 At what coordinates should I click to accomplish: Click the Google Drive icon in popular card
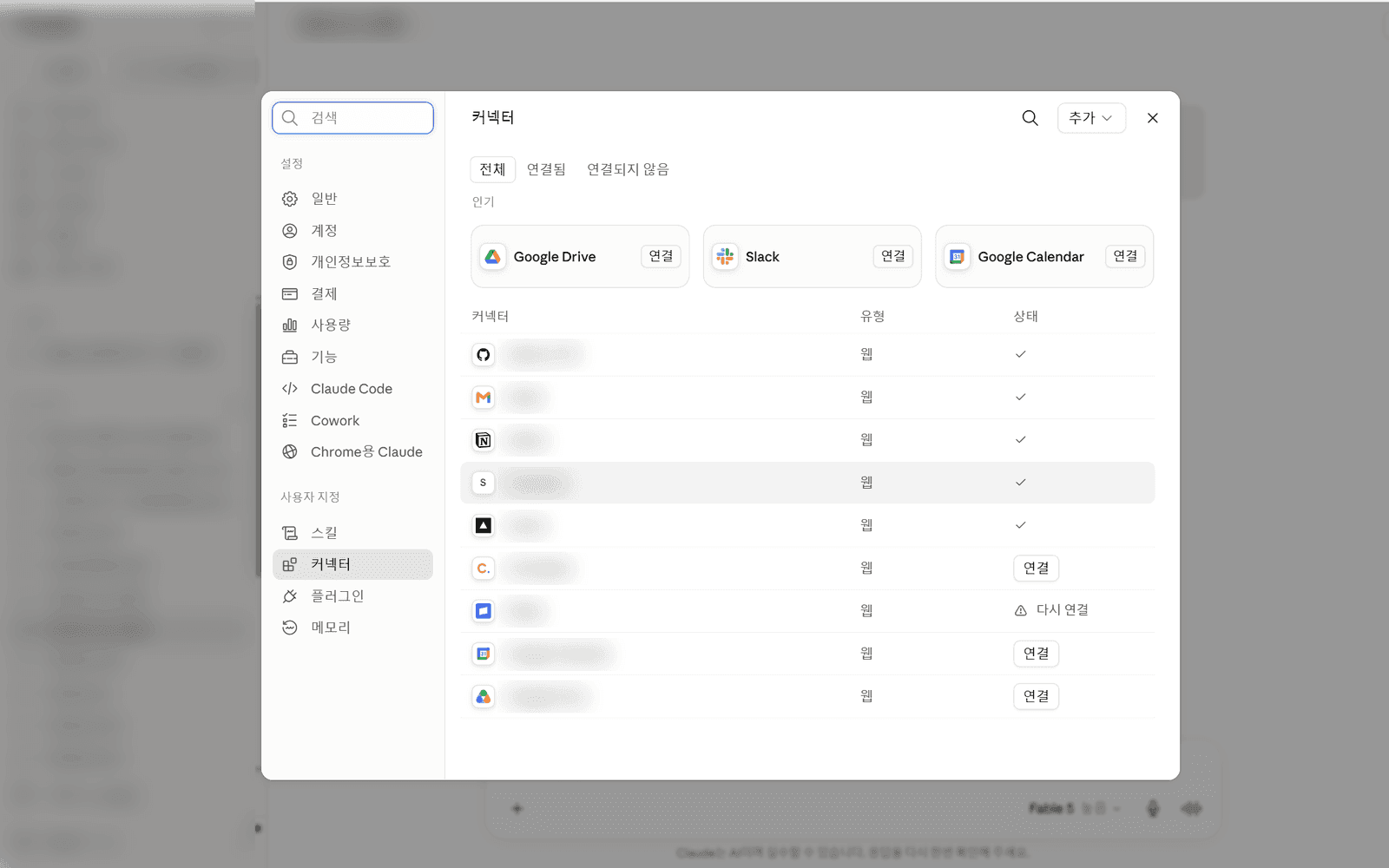pyautogui.click(x=492, y=257)
